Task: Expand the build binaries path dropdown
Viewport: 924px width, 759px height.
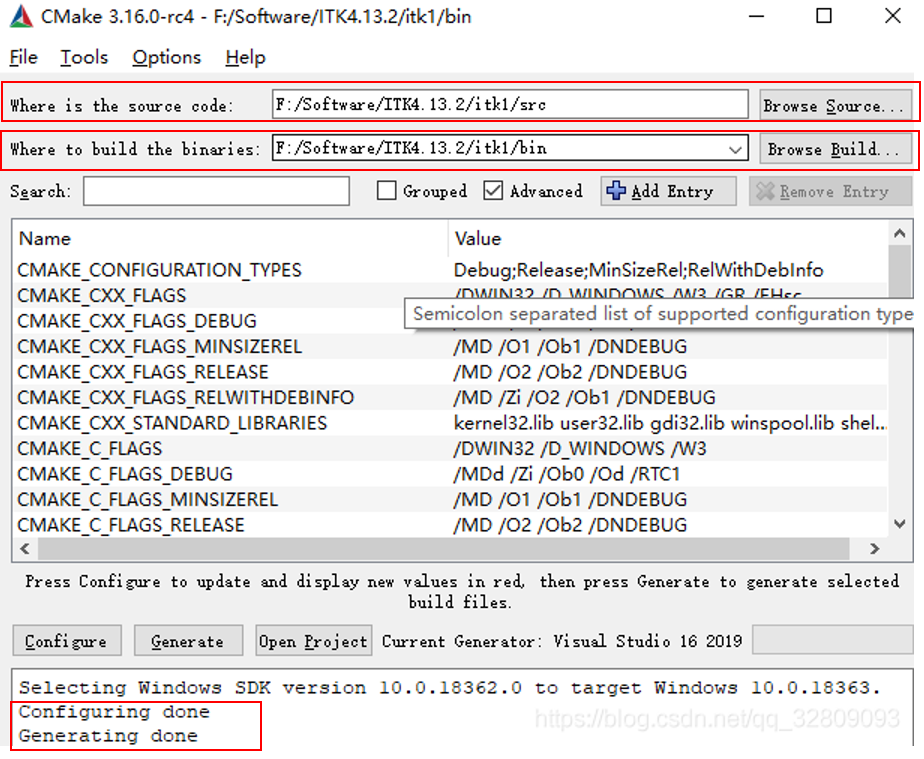Action: tap(735, 148)
